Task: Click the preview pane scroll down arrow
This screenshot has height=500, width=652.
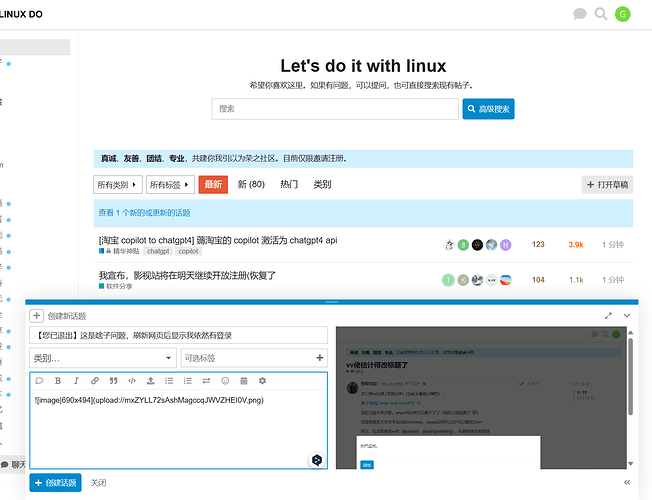Action: coord(630,464)
